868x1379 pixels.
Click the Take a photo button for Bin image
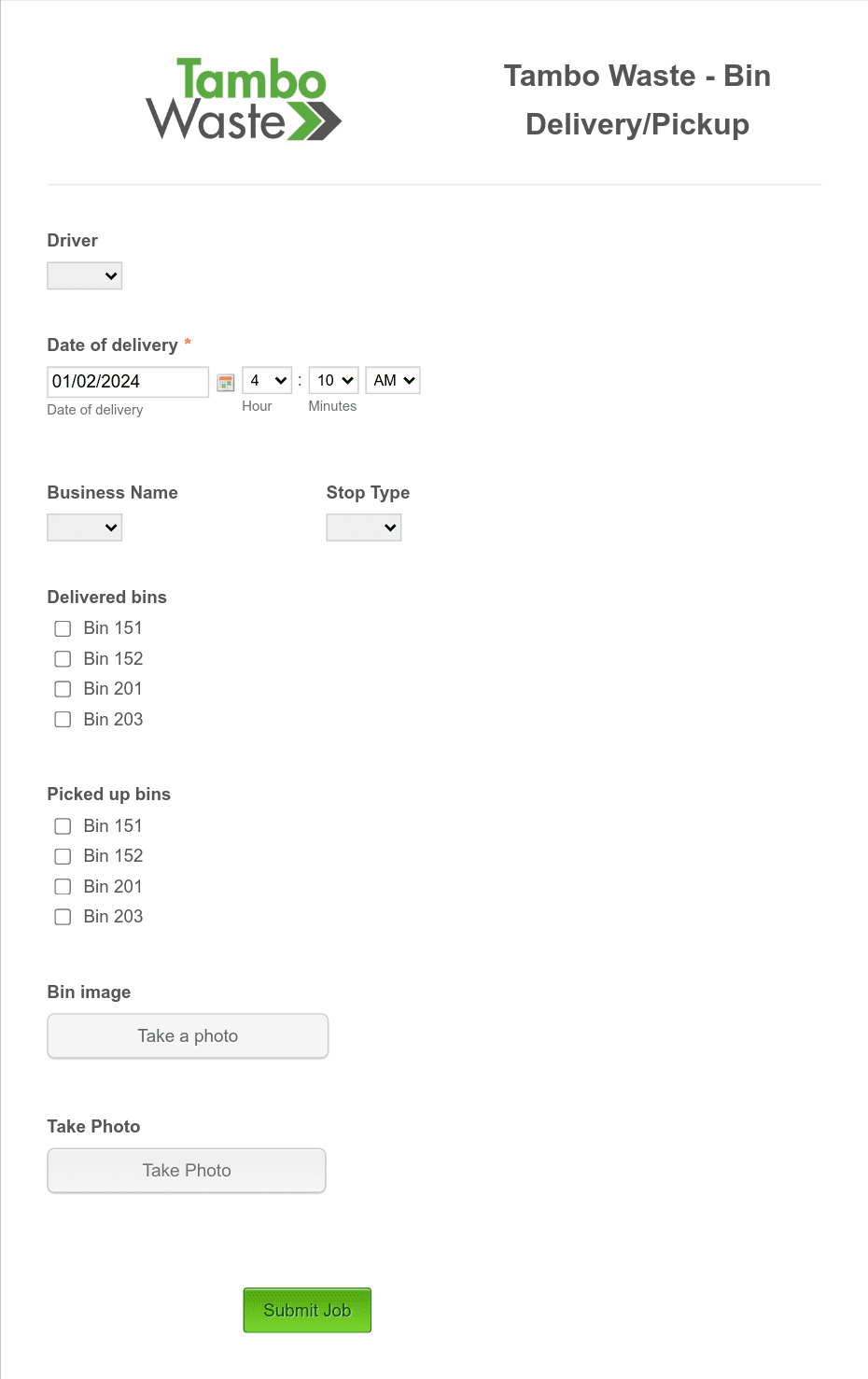click(187, 1035)
